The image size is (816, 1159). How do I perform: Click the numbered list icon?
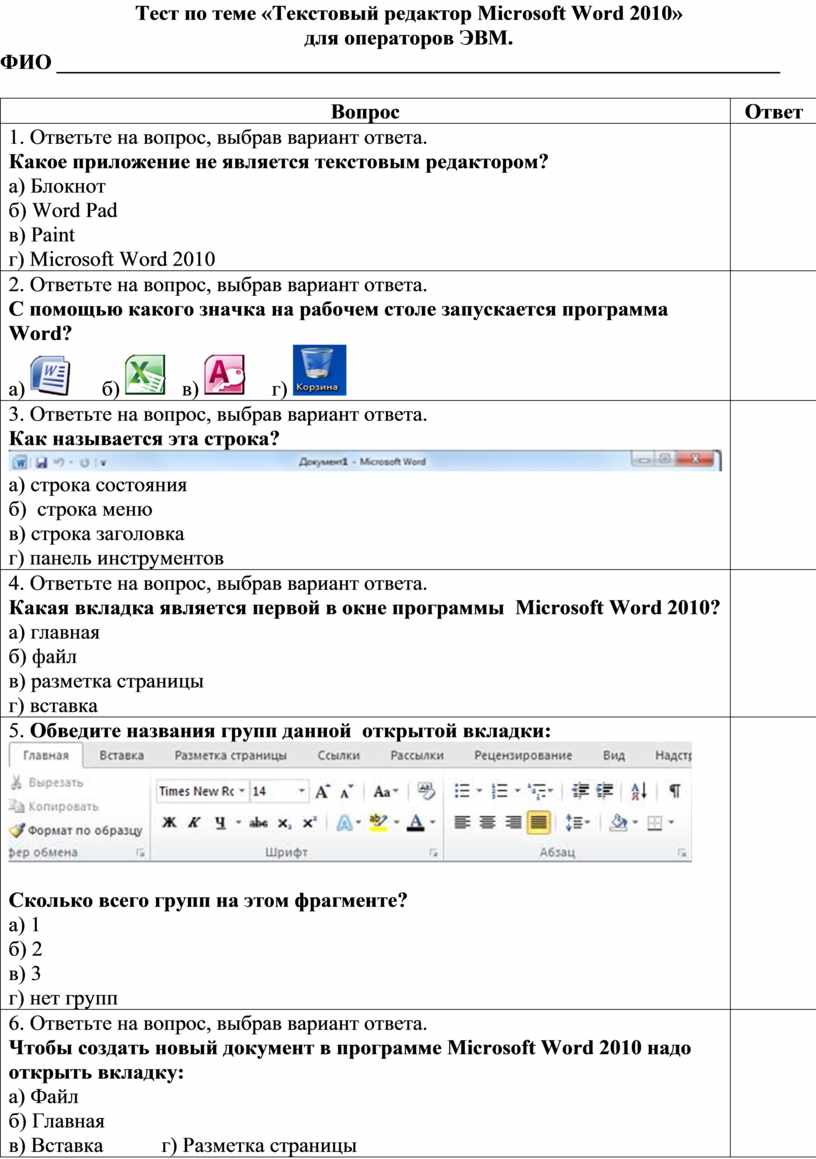(500, 791)
